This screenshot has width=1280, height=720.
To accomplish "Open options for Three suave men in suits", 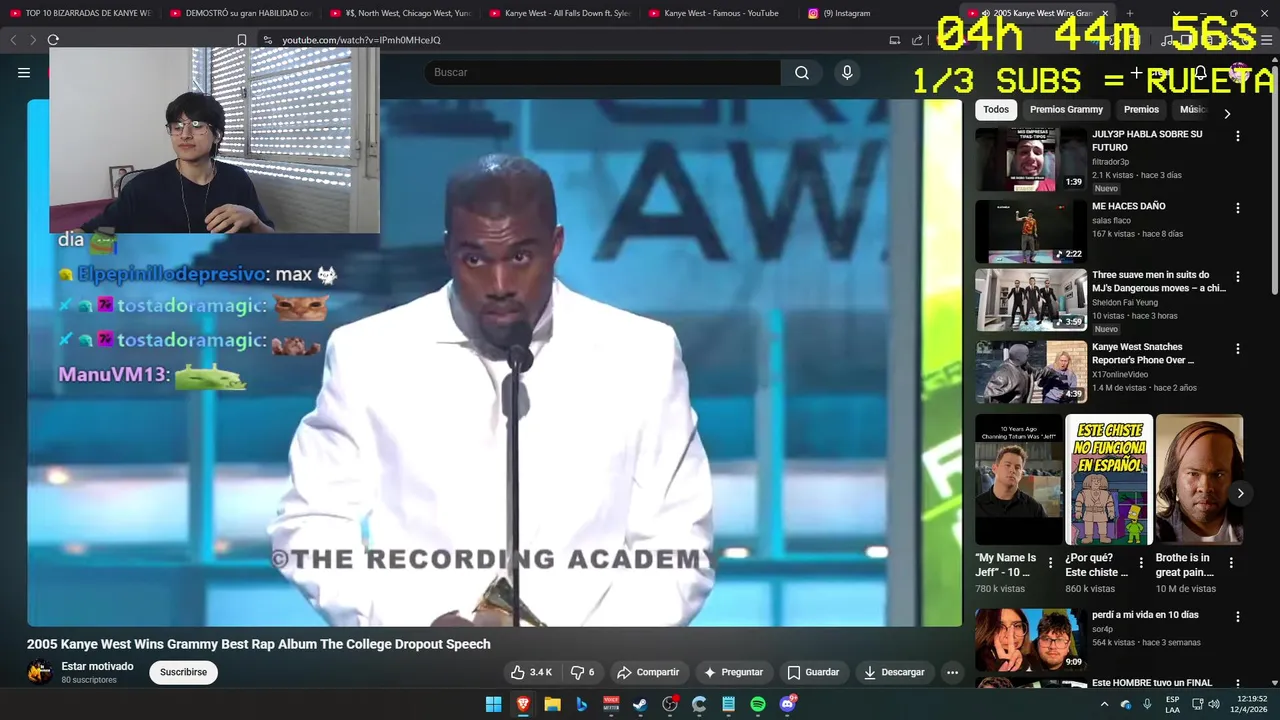I will (x=1238, y=277).
